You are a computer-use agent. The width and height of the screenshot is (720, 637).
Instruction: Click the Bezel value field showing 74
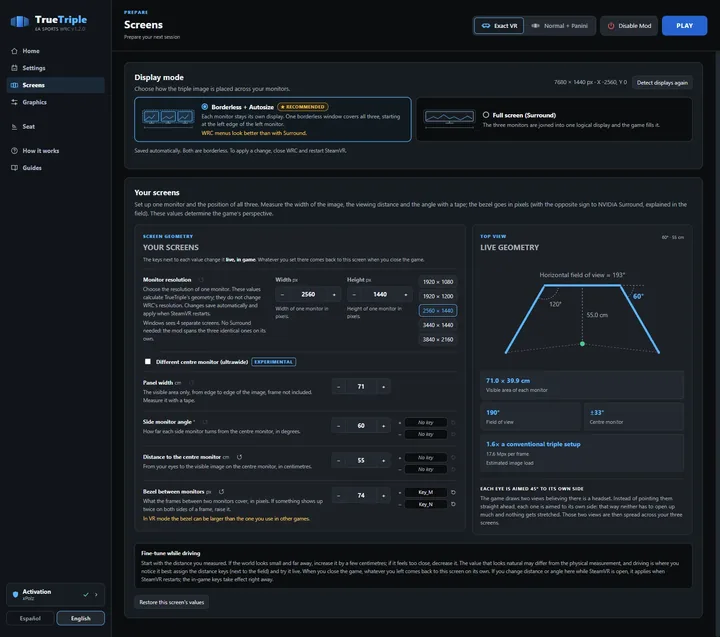pyautogui.click(x=361, y=496)
